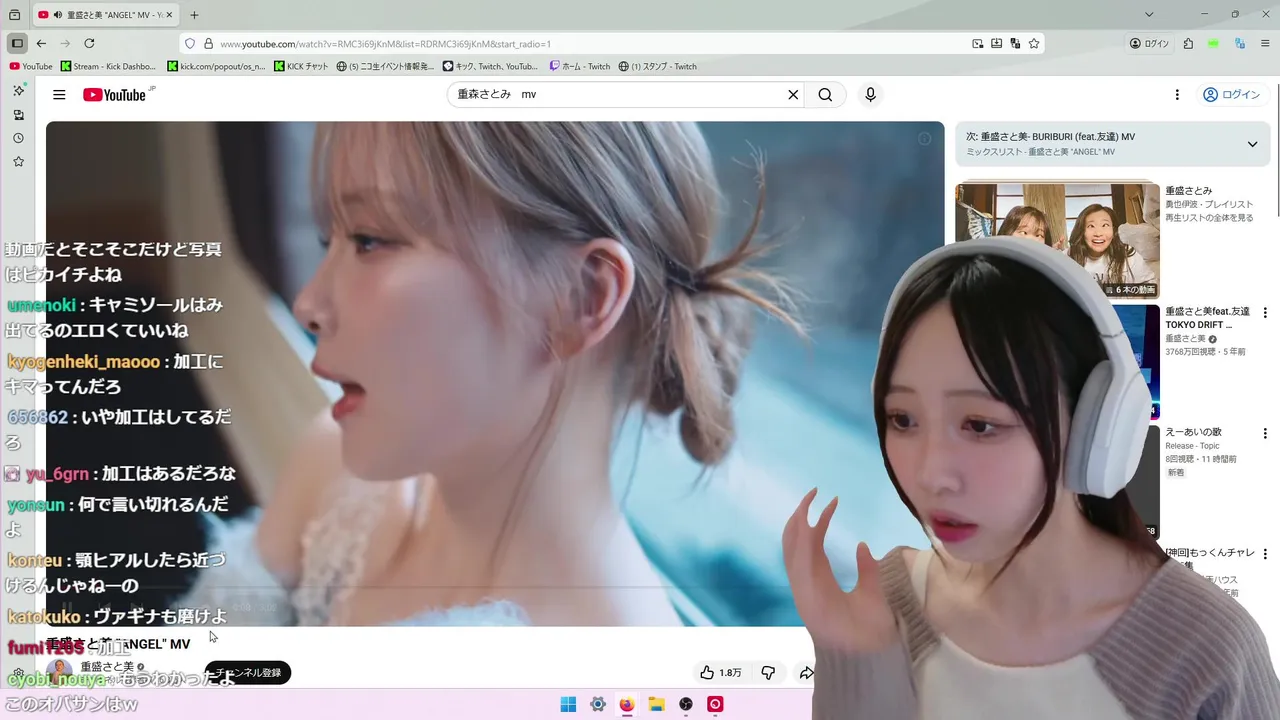Switch to Firefox in the taskbar
Screen dimensions: 1280x720
(627, 704)
